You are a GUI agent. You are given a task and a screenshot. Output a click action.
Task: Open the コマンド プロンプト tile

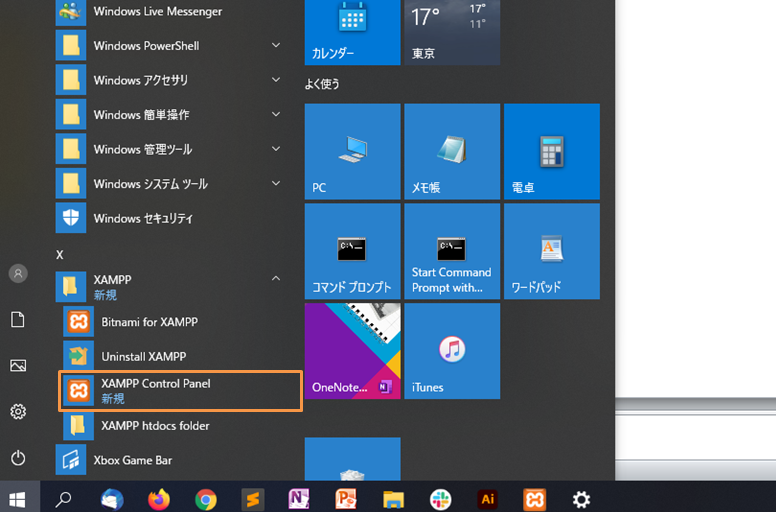tap(352, 251)
